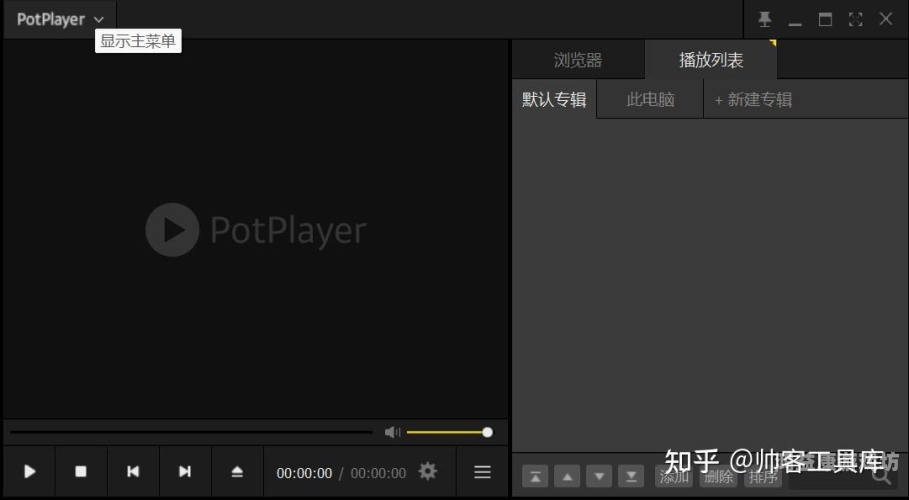Move the playlist item to the top
Screen dimensions: 909x500
click(x=535, y=477)
